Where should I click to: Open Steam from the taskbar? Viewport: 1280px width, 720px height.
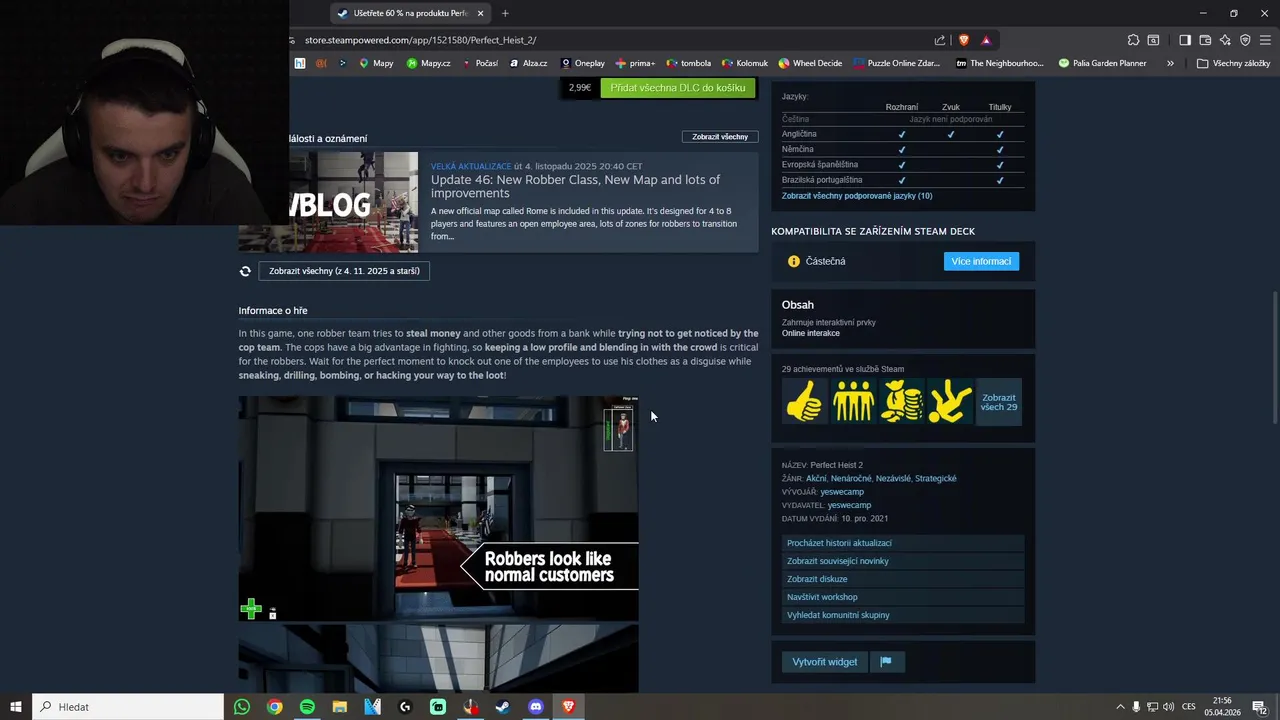503,707
